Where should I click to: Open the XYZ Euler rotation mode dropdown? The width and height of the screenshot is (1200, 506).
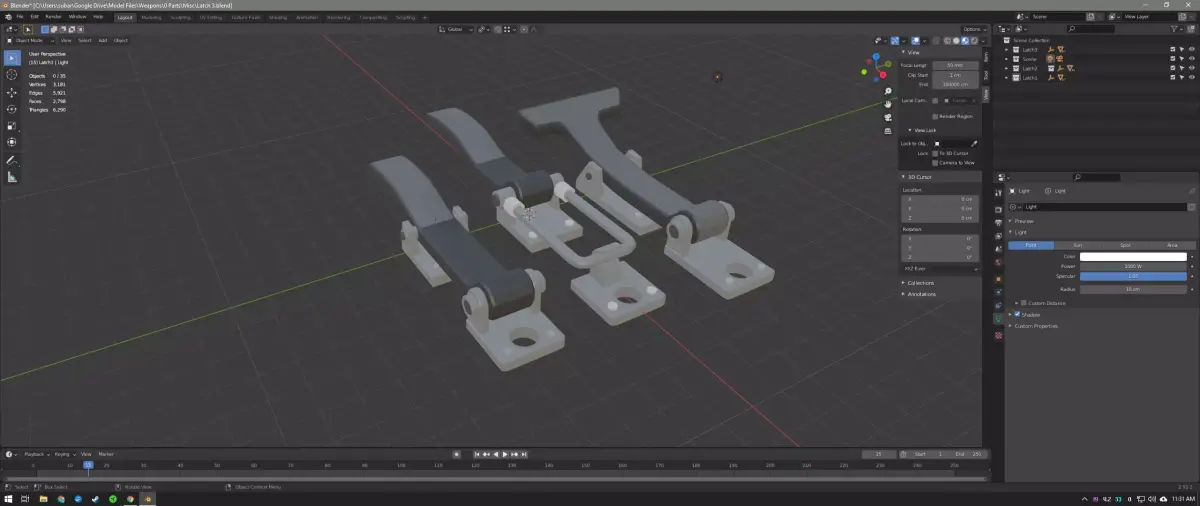(x=941, y=269)
